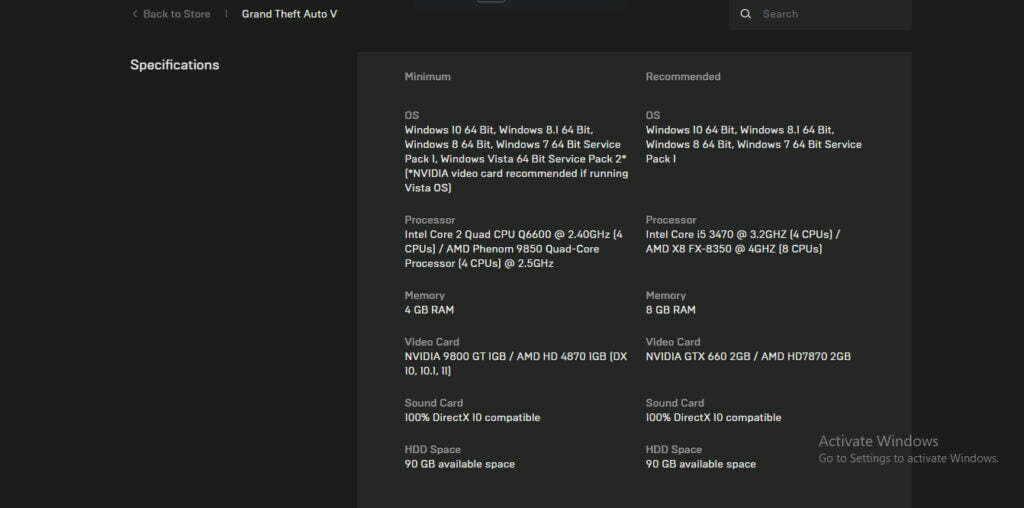This screenshot has height=508, width=1024.
Task: Click the minimum HDD Space 90 GB entry
Action: pyautogui.click(x=459, y=464)
